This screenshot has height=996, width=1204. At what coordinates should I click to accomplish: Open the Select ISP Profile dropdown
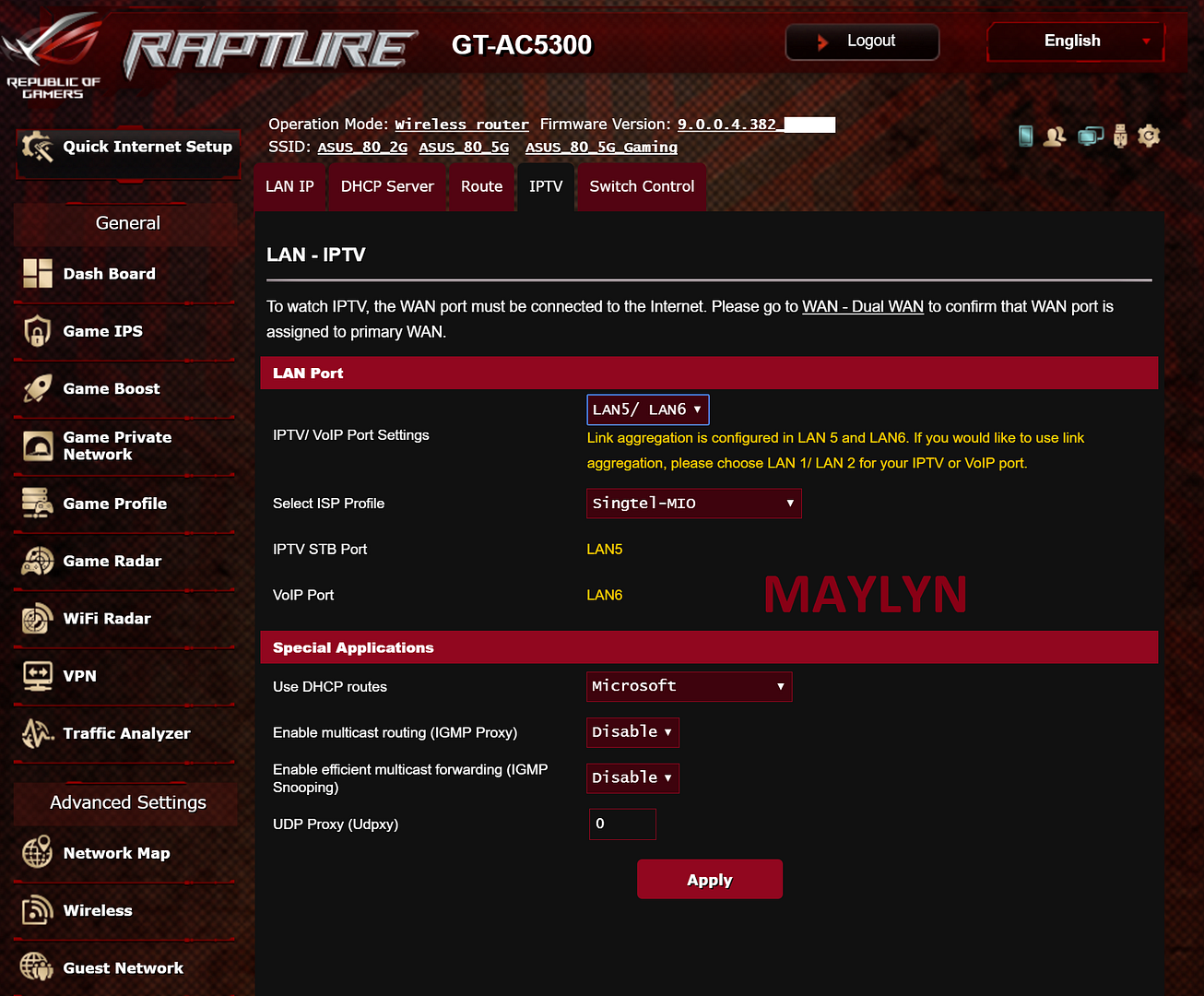point(693,504)
